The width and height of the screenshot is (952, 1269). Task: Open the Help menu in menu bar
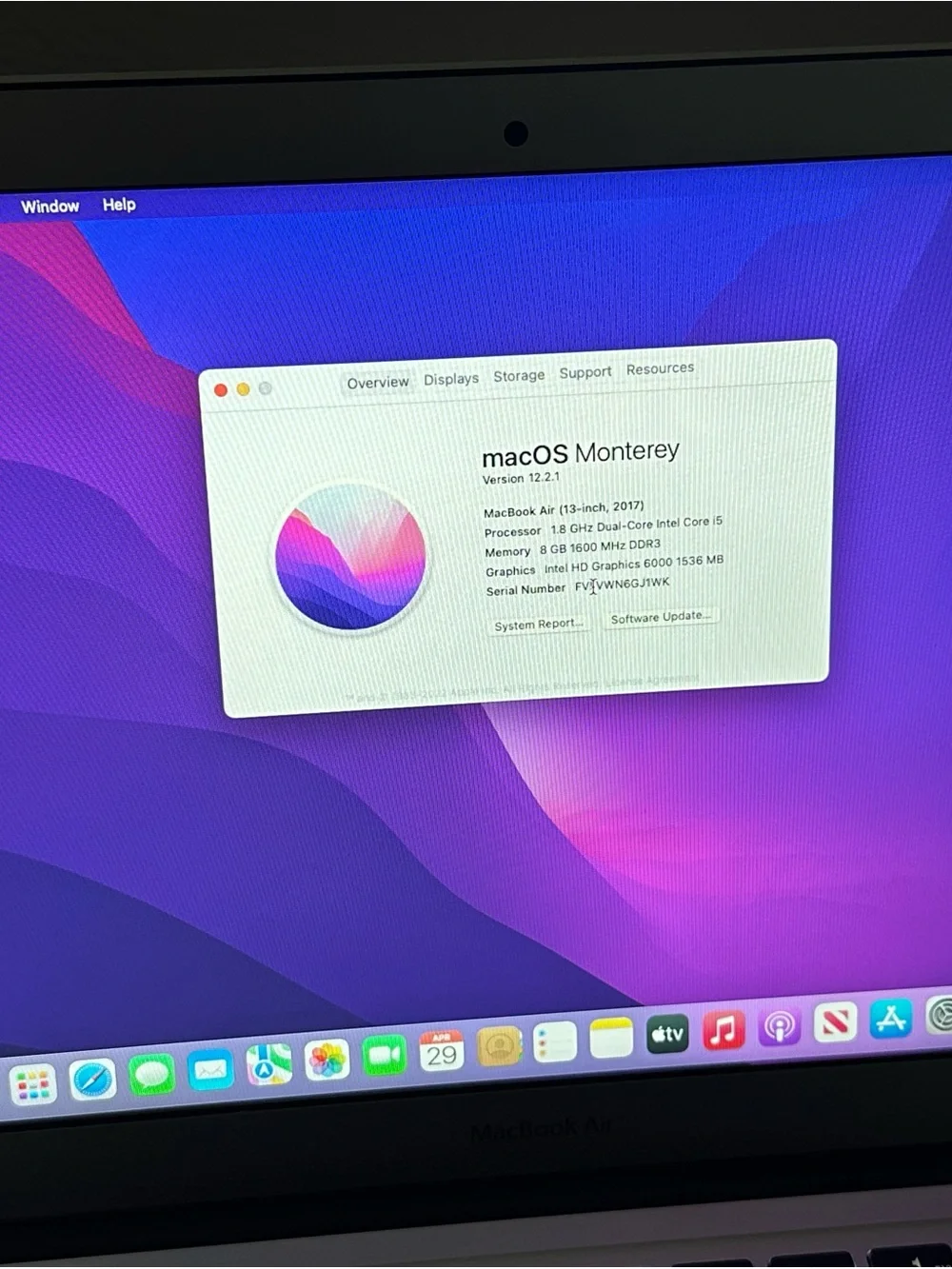(119, 205)
